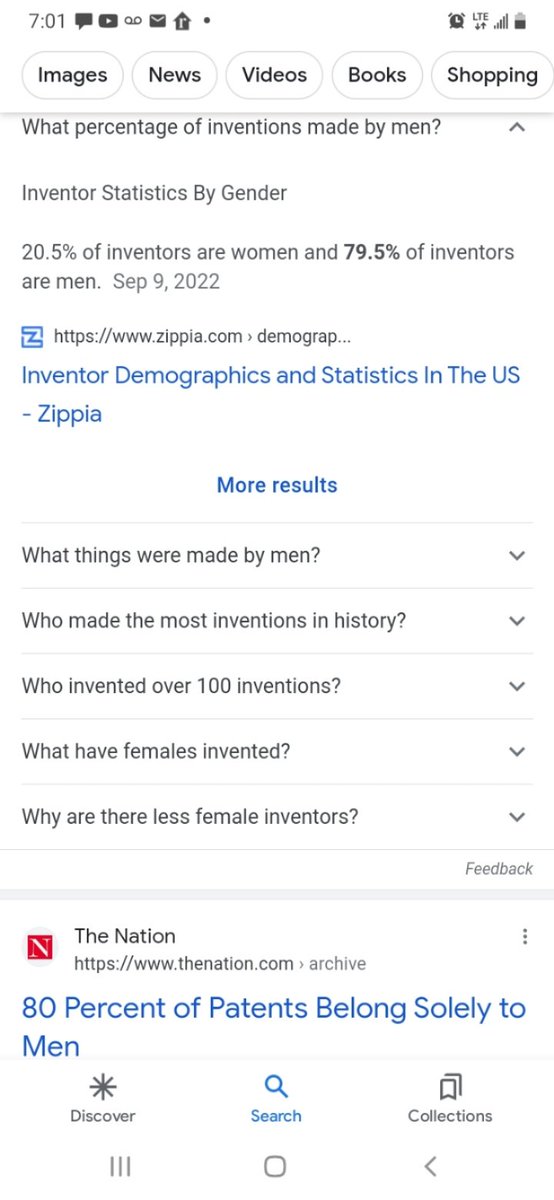Tap the Android home button

[x=276, y=1166]
